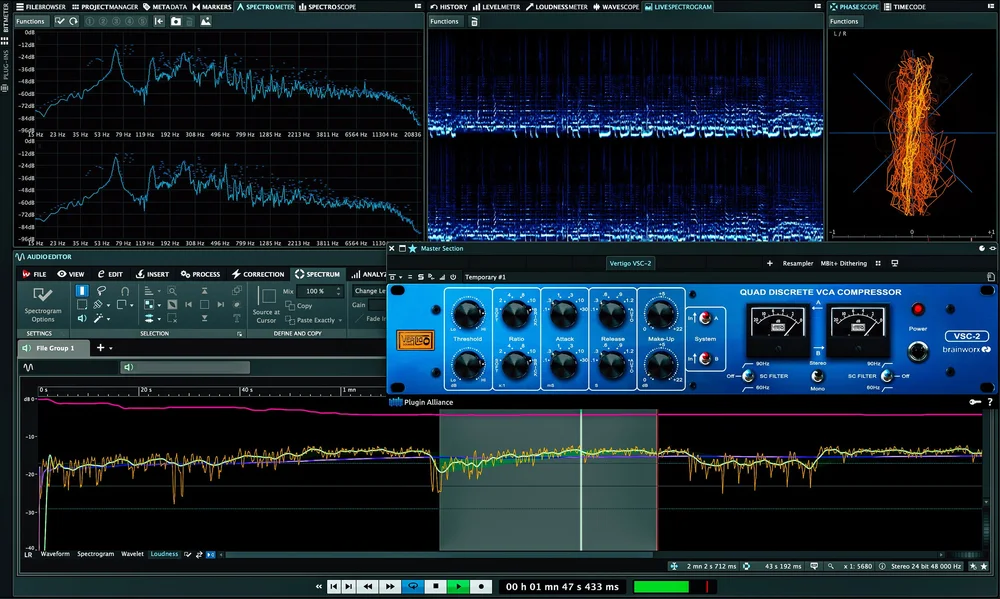The height and width of the screenshot is (599, 1000).
Task: Toggle the right SC FILTER switch
Action: point(886,376)
